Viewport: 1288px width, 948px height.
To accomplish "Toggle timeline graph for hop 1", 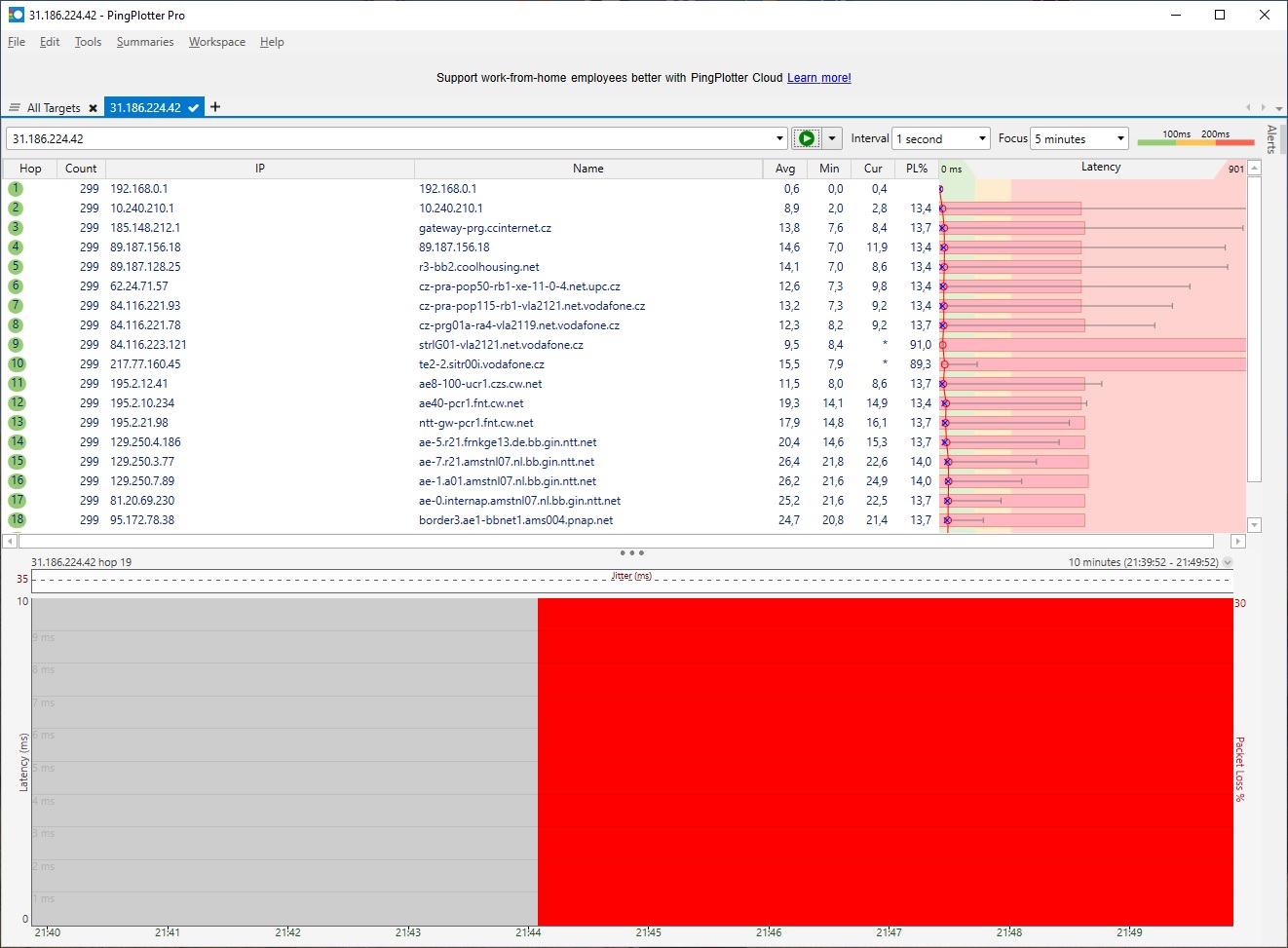I will [x=16, y=189].
